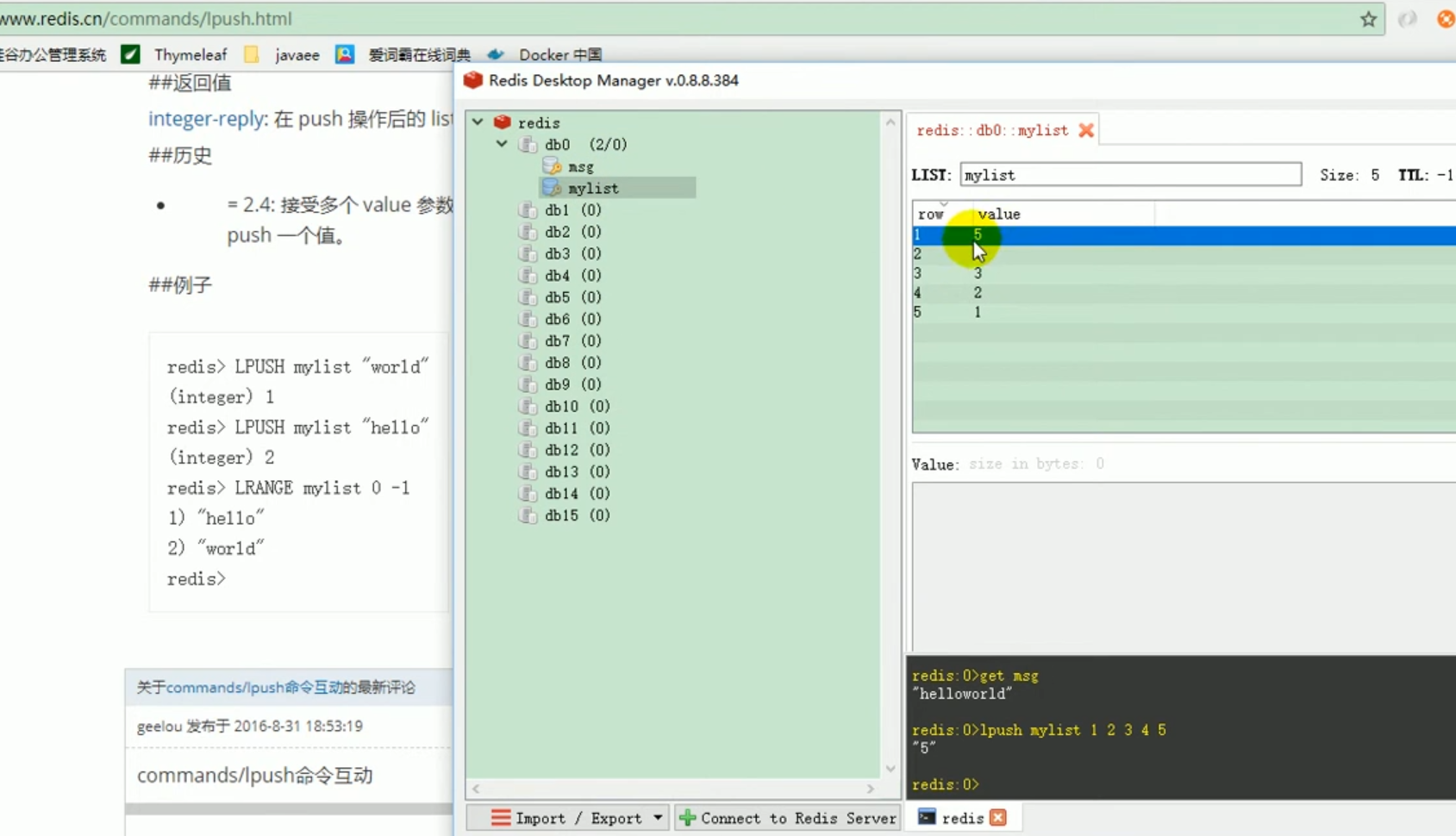The image size is (1456, 836).
Task: Open the Import / Export dropdown arrow
Action: coord(658,817)
